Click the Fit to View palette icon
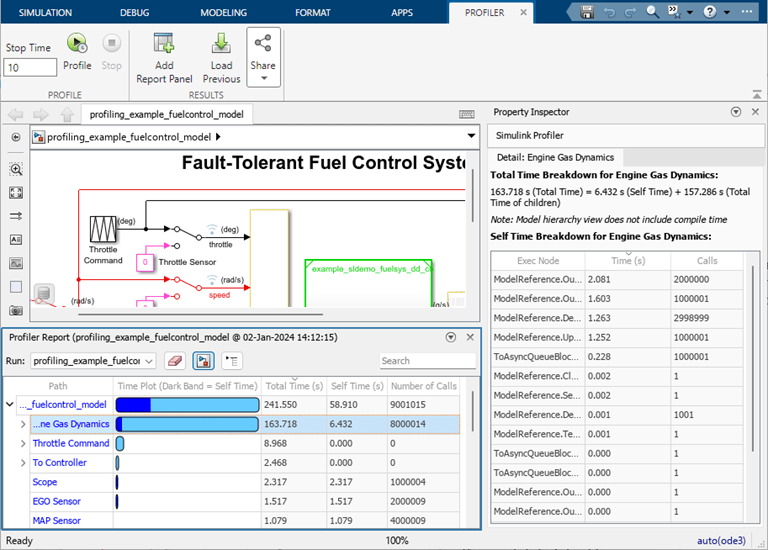This screenshot has width=768, height=550. click(15, 193)
